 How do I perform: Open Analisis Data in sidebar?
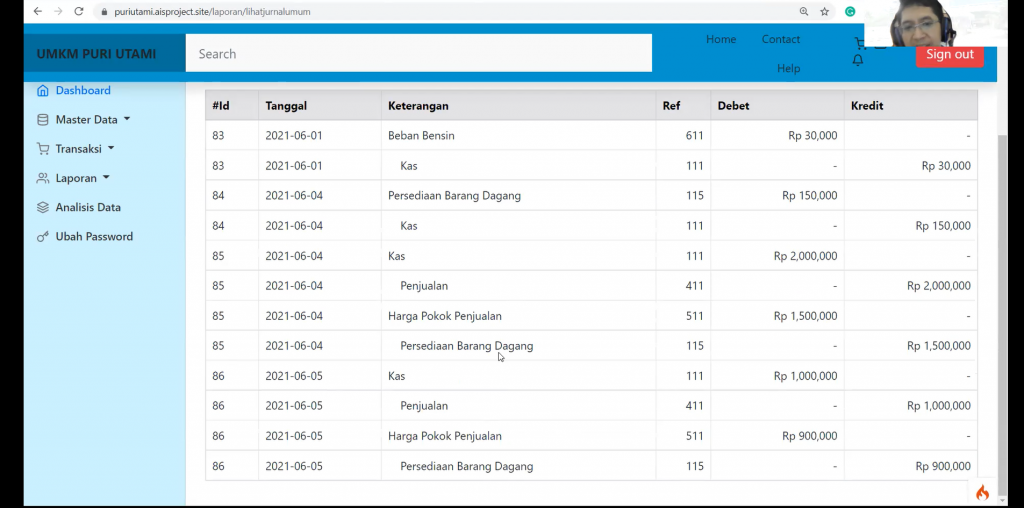pyautogui.click(x=88, y=207)
